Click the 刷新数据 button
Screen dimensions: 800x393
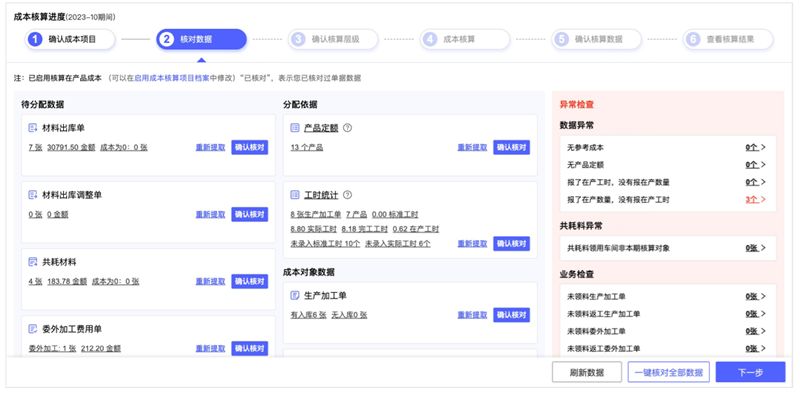tap(587, 372)
